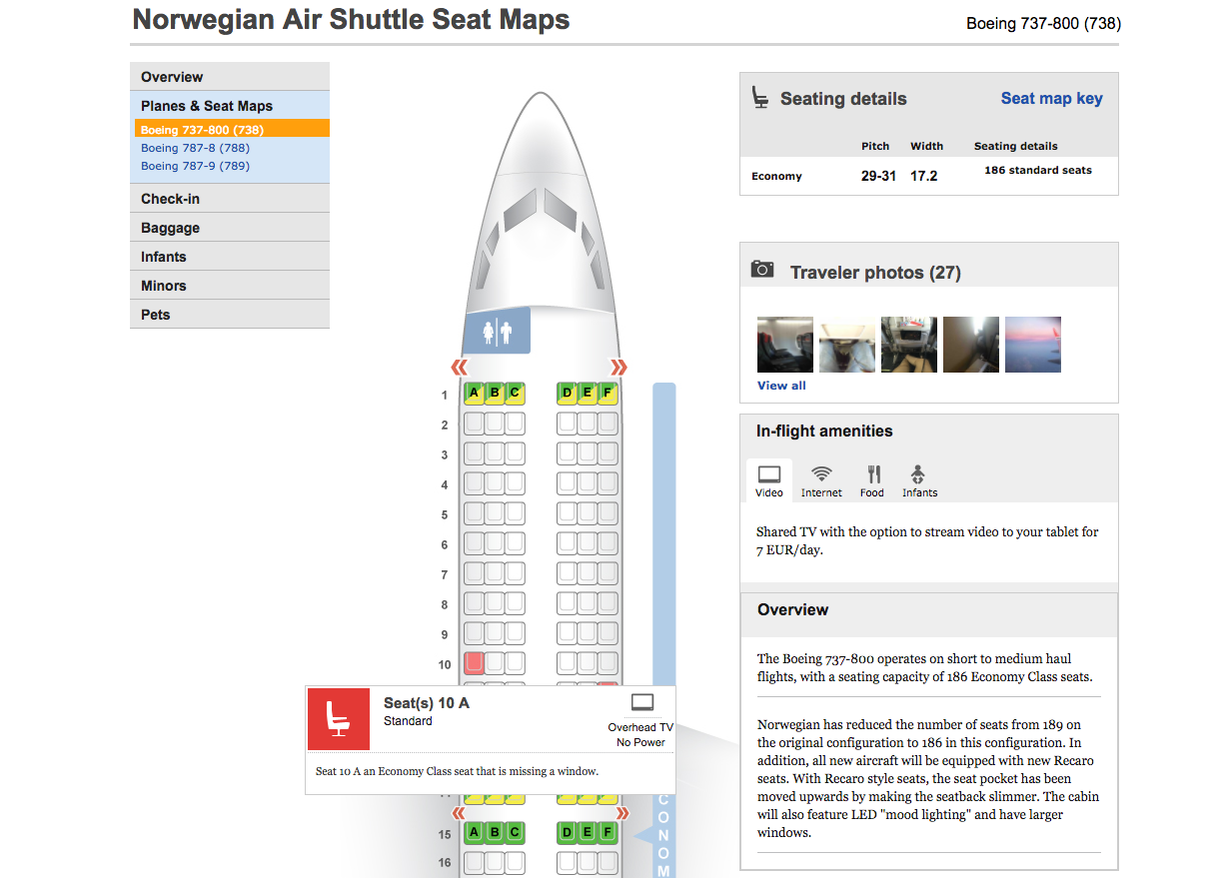Open the Infants amenity icon
Image resolution: width=1231 pixels, height=878 pixels.
click(x=918, y=474)
